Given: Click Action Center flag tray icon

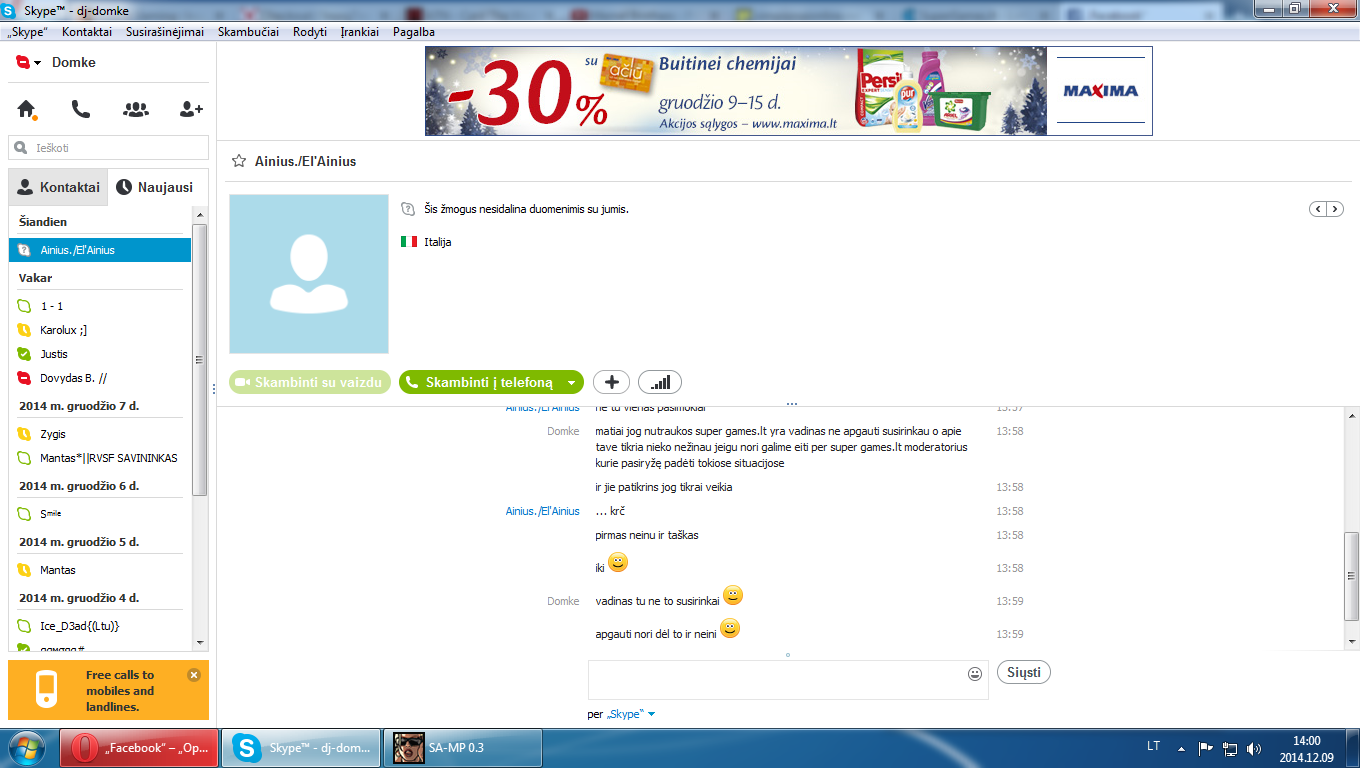Looking at the screenshot, I should point(1206,748).
